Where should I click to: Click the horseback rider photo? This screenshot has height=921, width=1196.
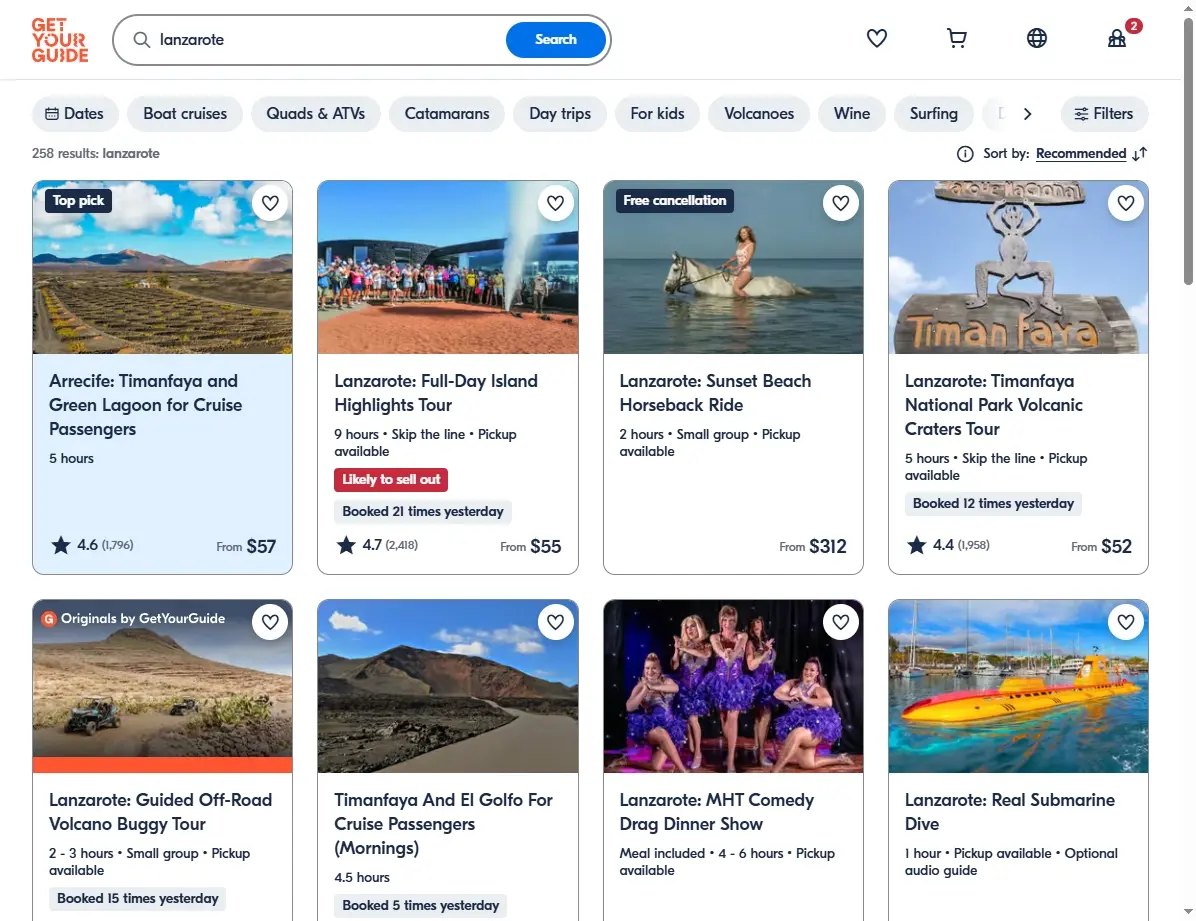click(x=733, y=267)
